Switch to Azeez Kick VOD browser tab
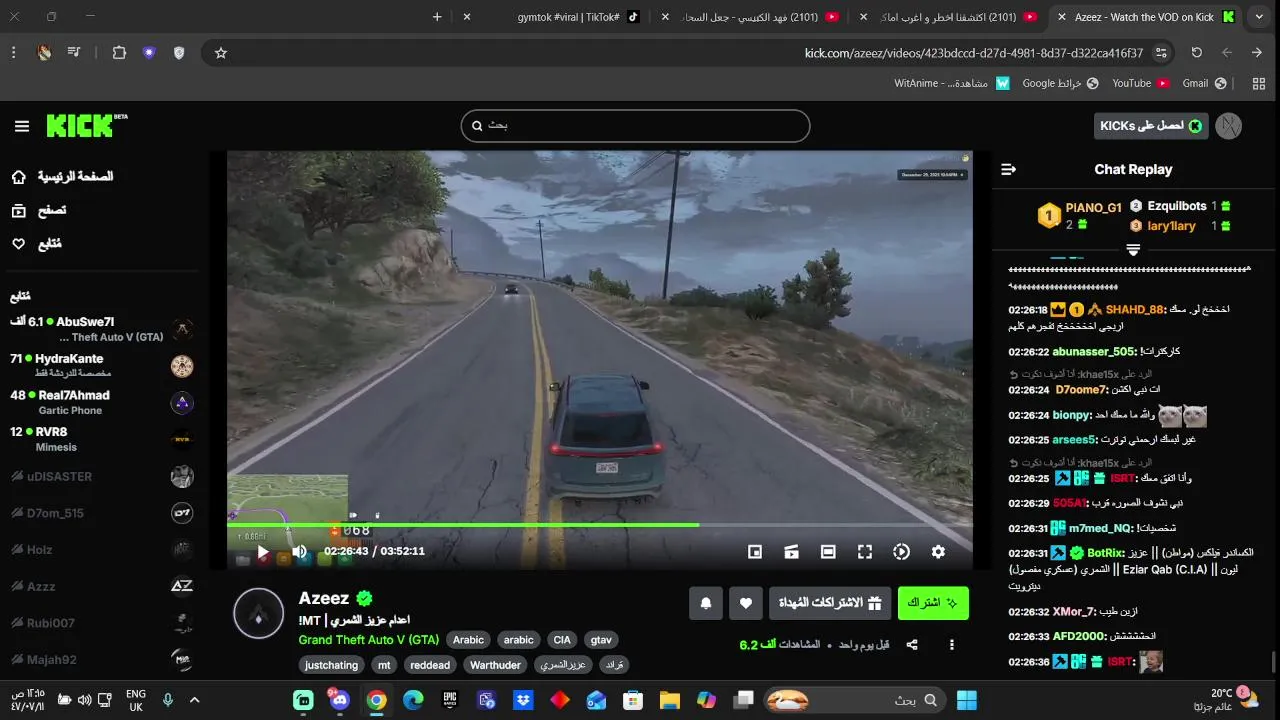The height and width of the screenshot is (720, 1280). 1145,17
